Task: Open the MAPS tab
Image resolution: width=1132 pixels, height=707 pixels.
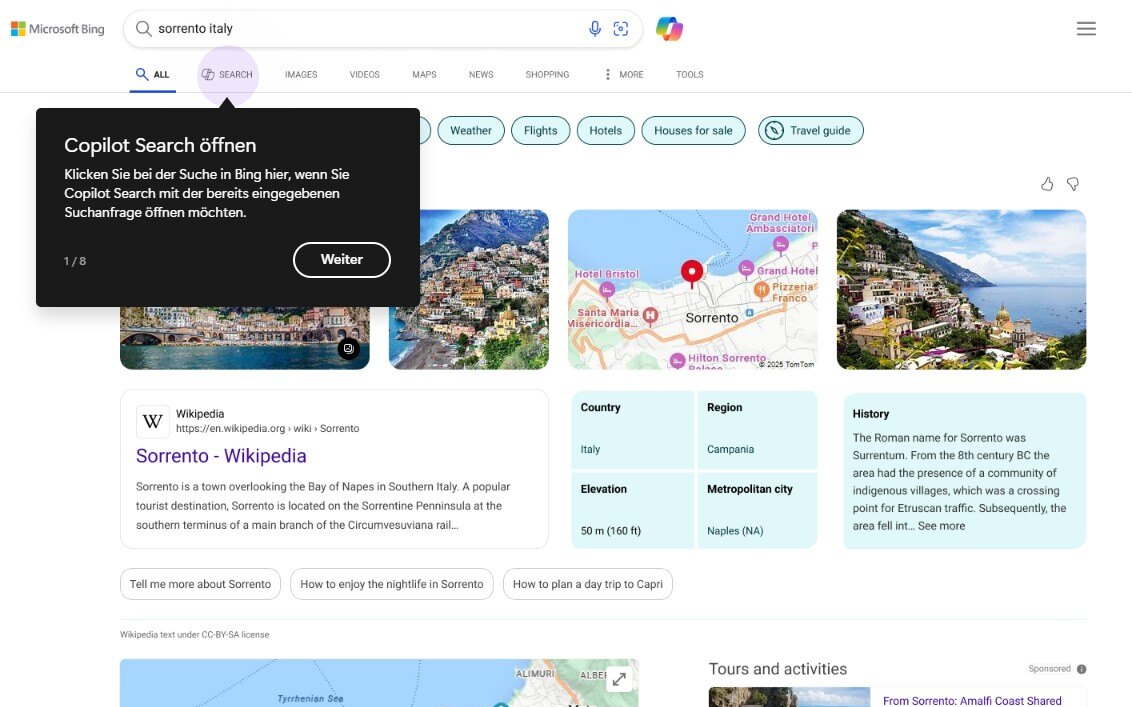Action: [424, 74]
